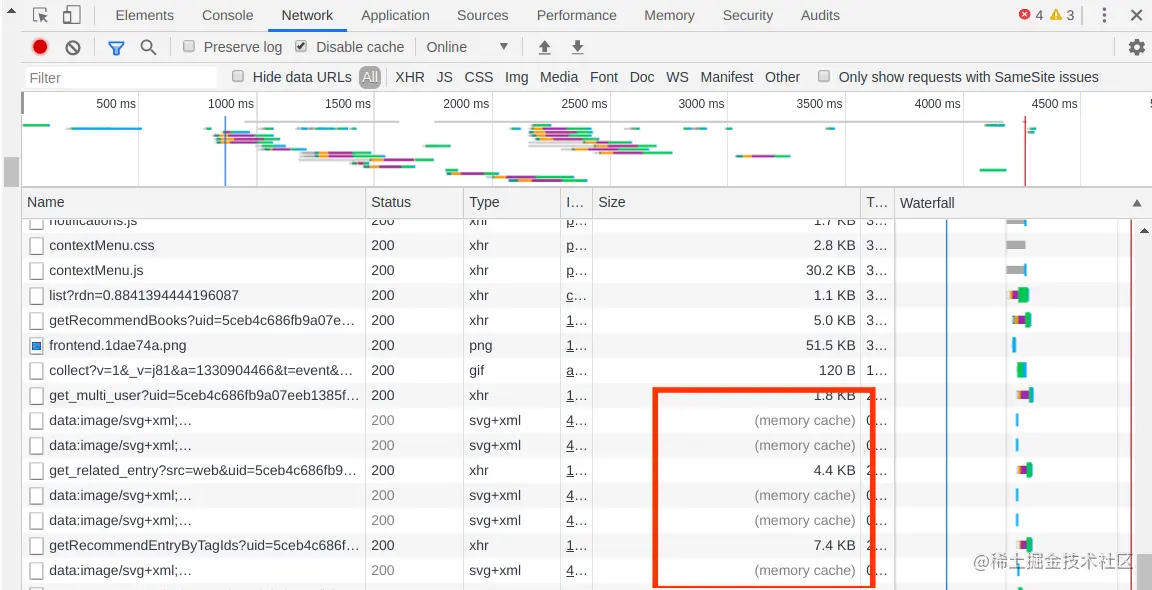
Task: Filter requests by CSS
Action: (x=479, y=76)
